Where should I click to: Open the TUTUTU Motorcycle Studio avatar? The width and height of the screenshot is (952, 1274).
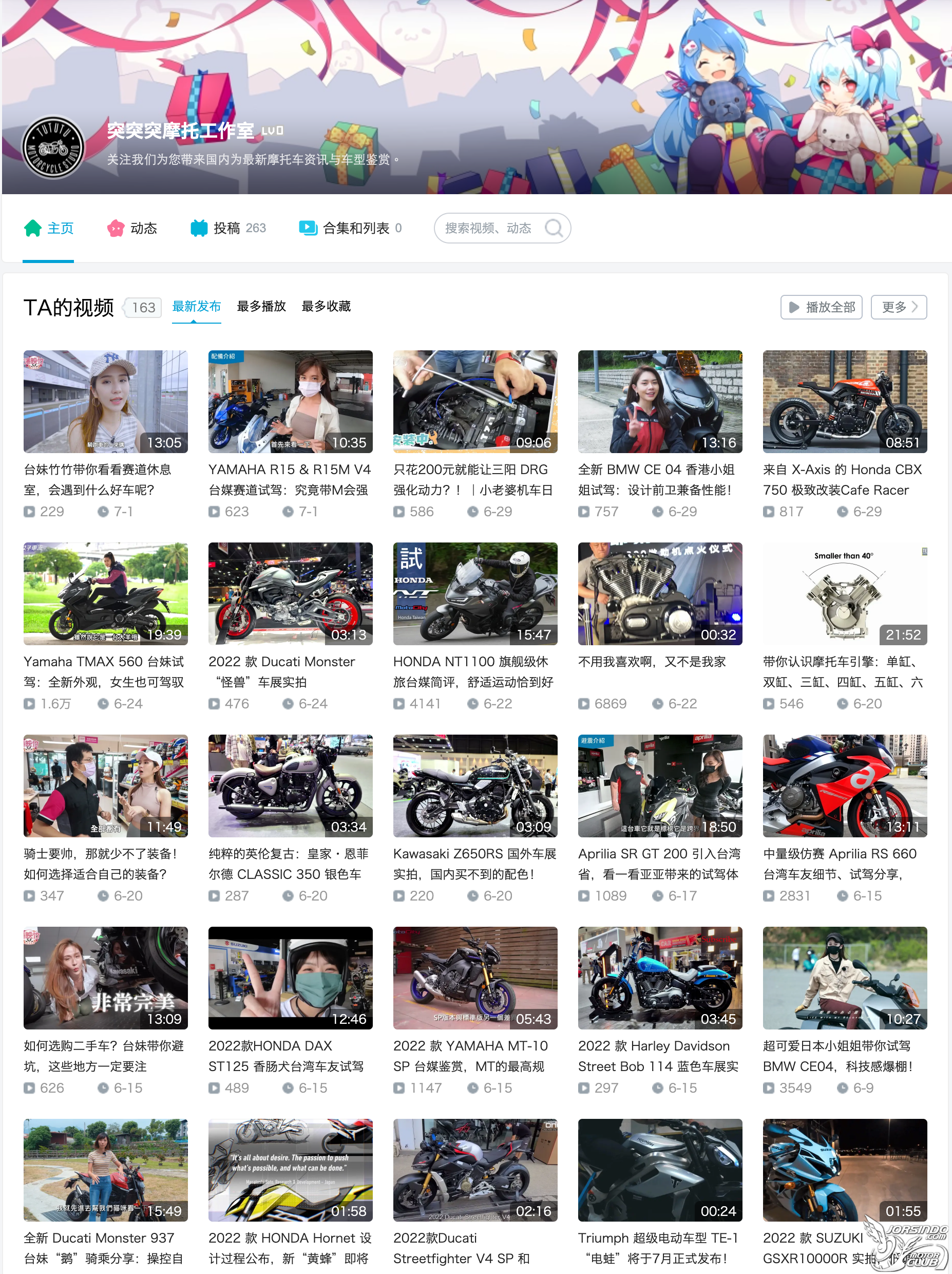coord(53,147)
